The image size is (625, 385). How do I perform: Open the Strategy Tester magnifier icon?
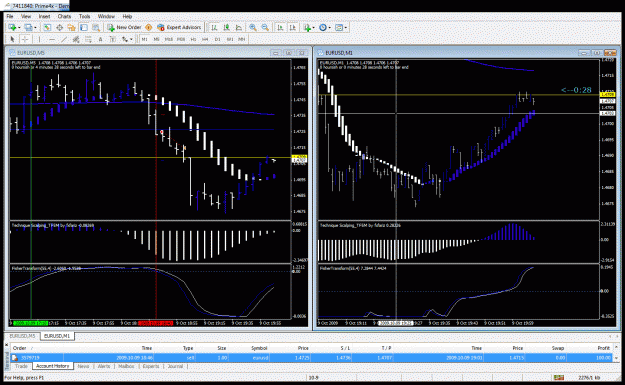(96, 28)
